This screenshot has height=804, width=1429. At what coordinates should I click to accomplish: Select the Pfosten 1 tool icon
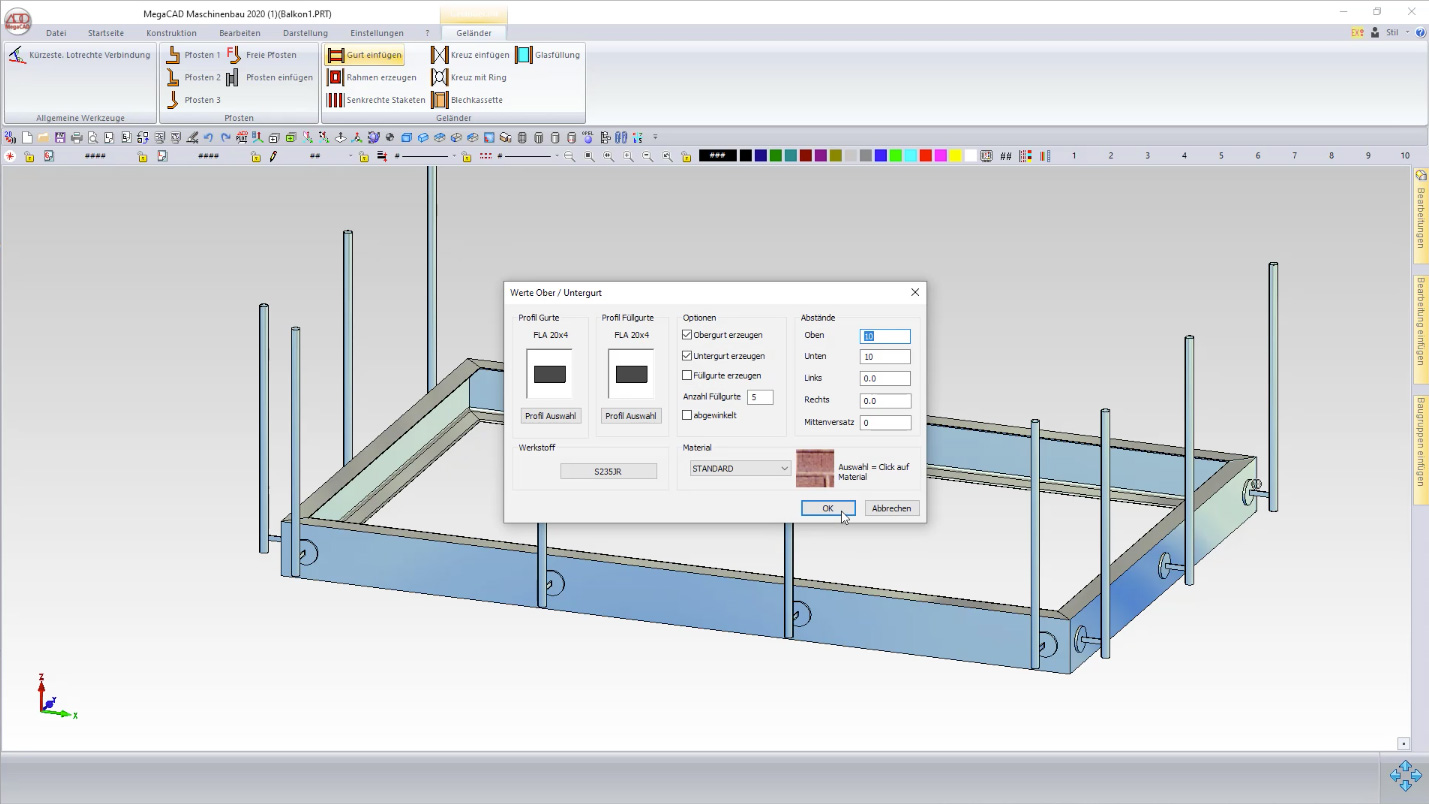pyautogui.click(x=173, y=55)
